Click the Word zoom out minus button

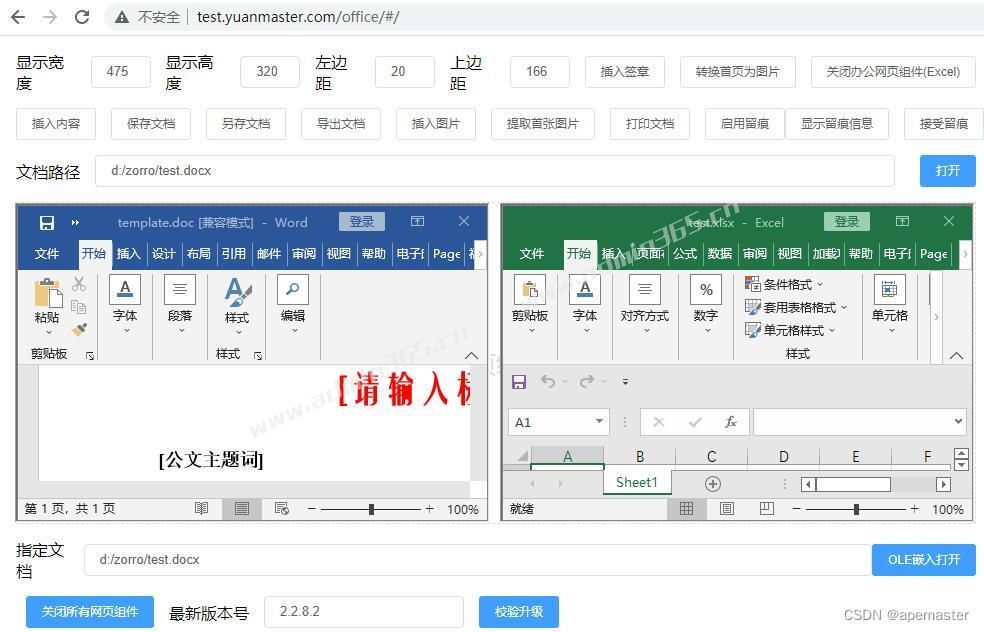[311, 509]
